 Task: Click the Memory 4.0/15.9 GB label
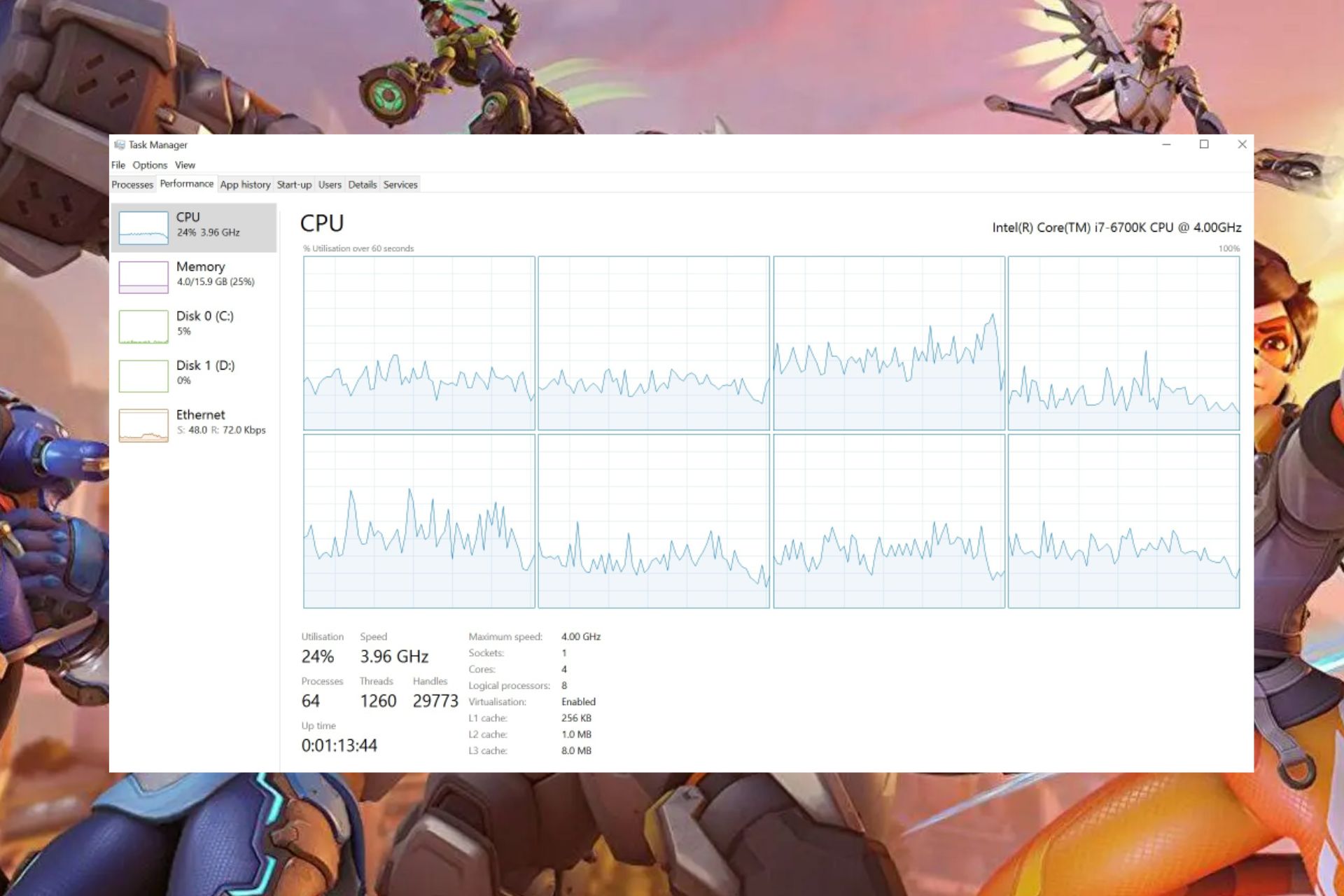[216, 282]
